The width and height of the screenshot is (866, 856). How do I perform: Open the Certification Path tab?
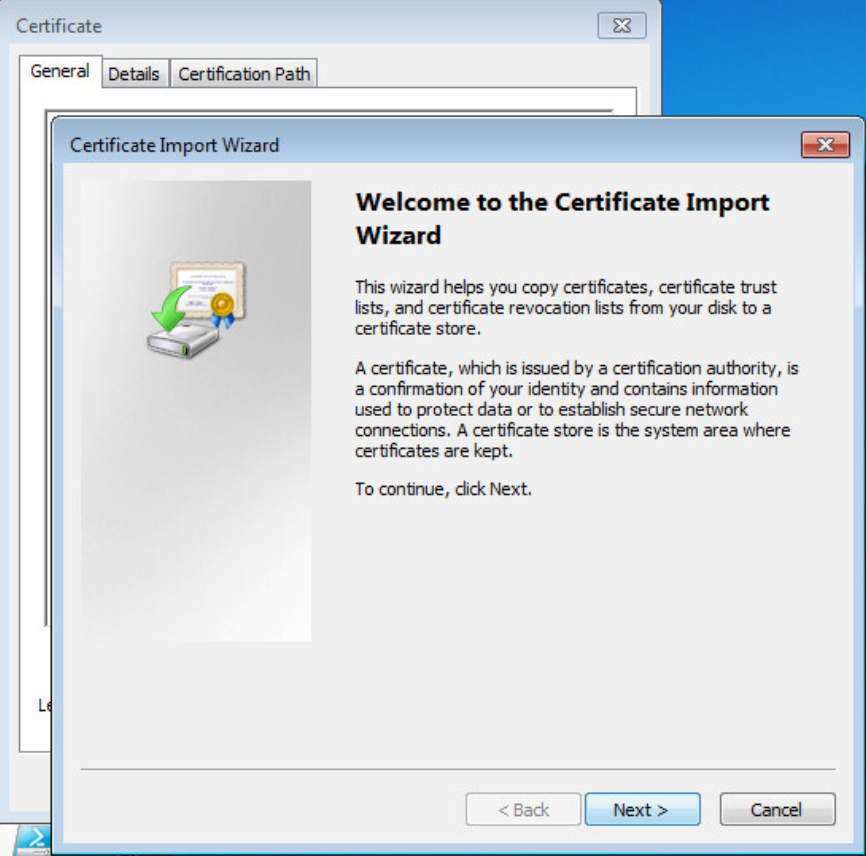tap(243, 73)
